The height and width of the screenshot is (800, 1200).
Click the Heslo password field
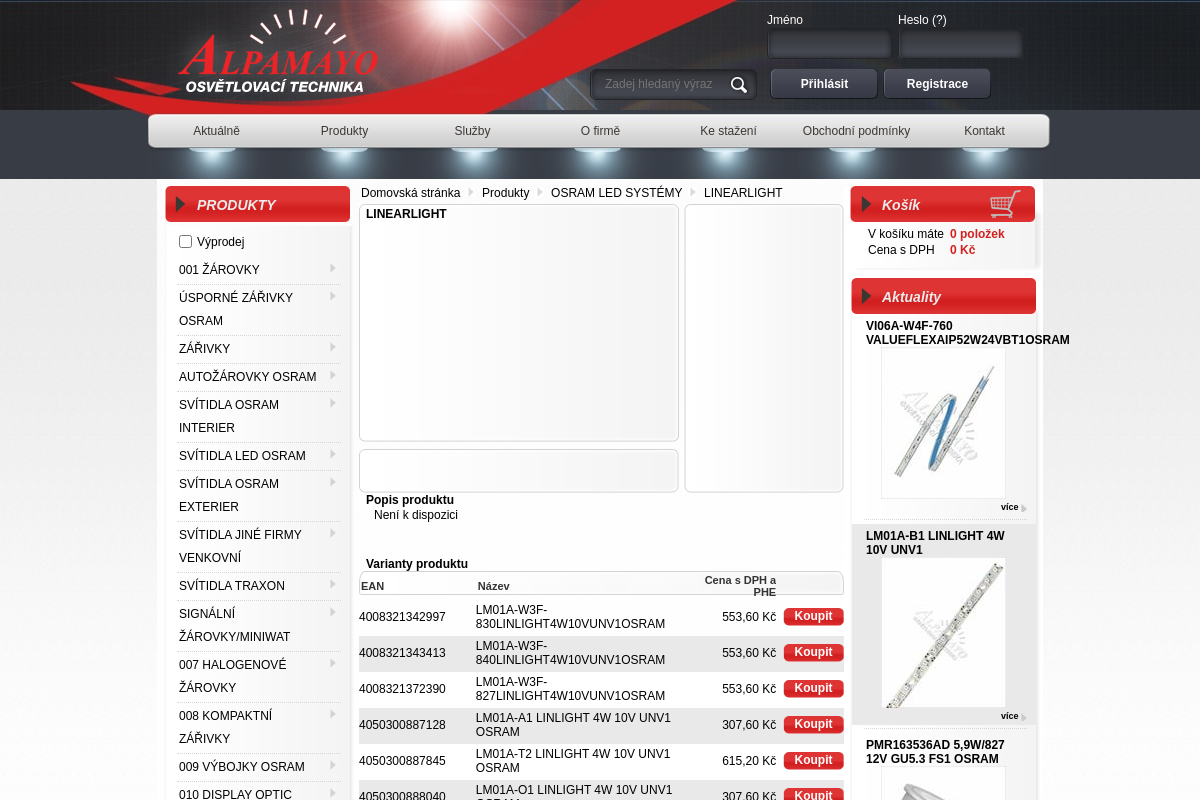point(960,44)
